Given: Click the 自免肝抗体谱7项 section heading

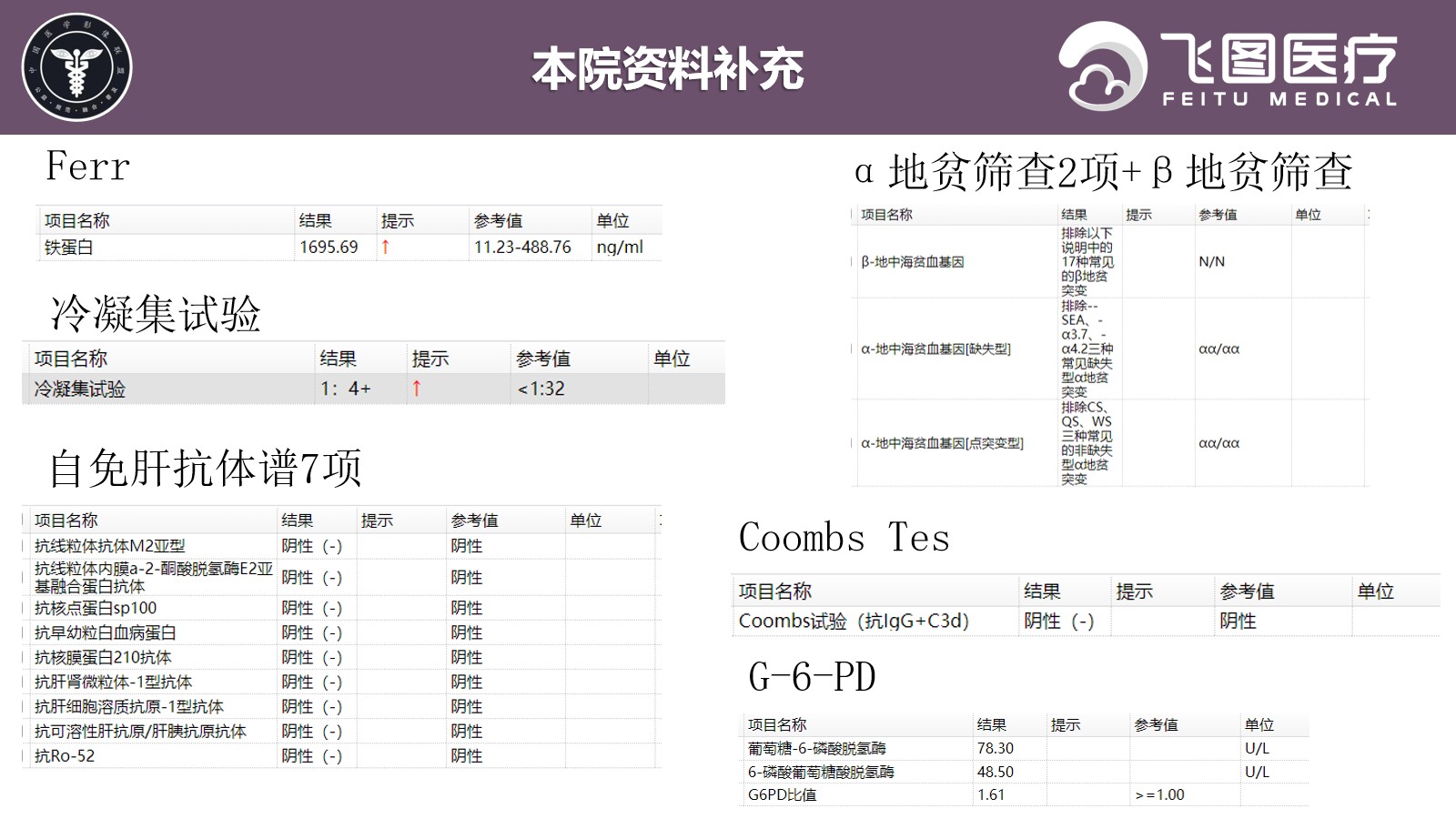Looking at the screenshot, I should coord(206,469).
